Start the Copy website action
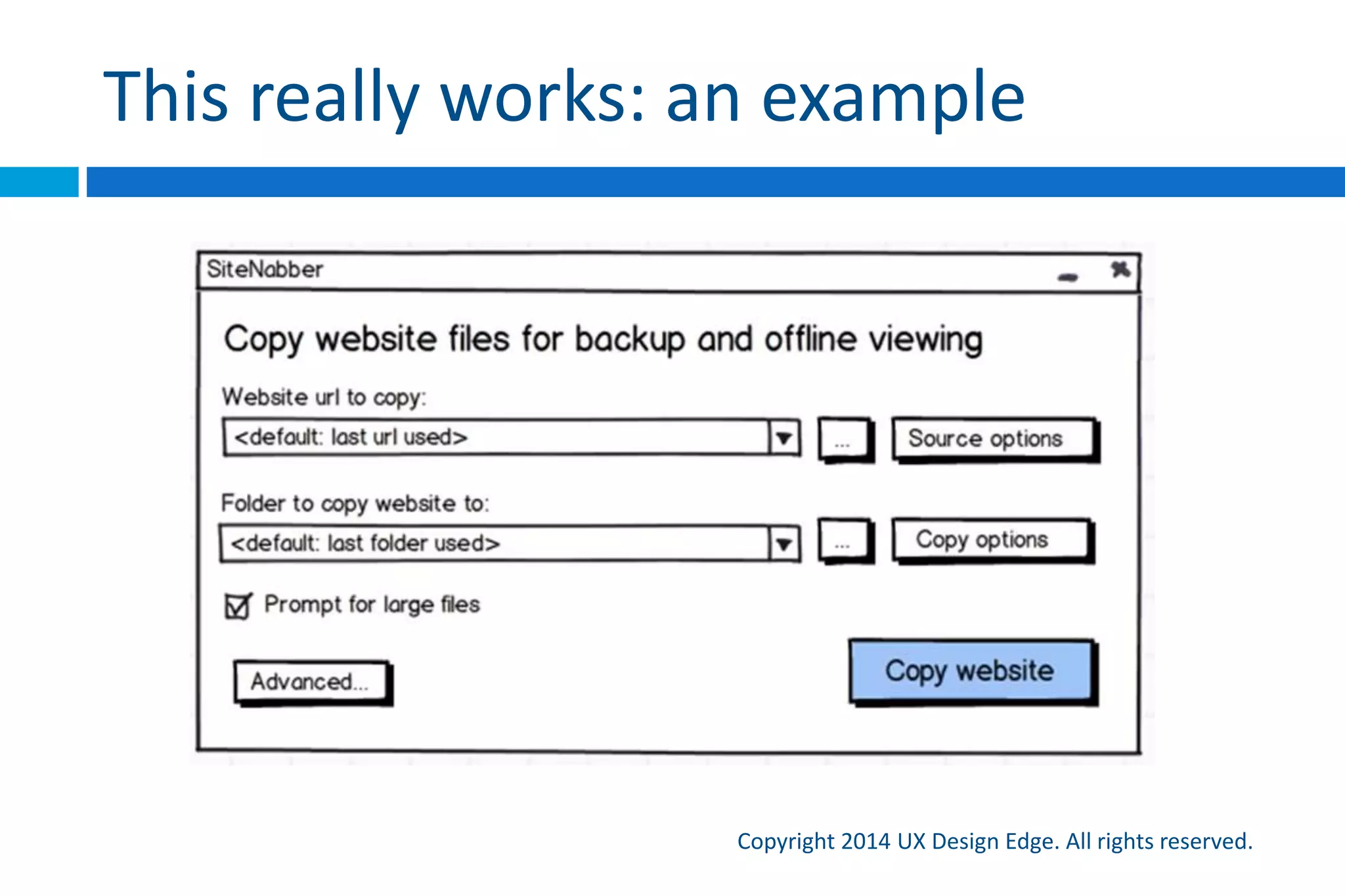This screenshot has width=1345, height=896. (x=973, y=672)
